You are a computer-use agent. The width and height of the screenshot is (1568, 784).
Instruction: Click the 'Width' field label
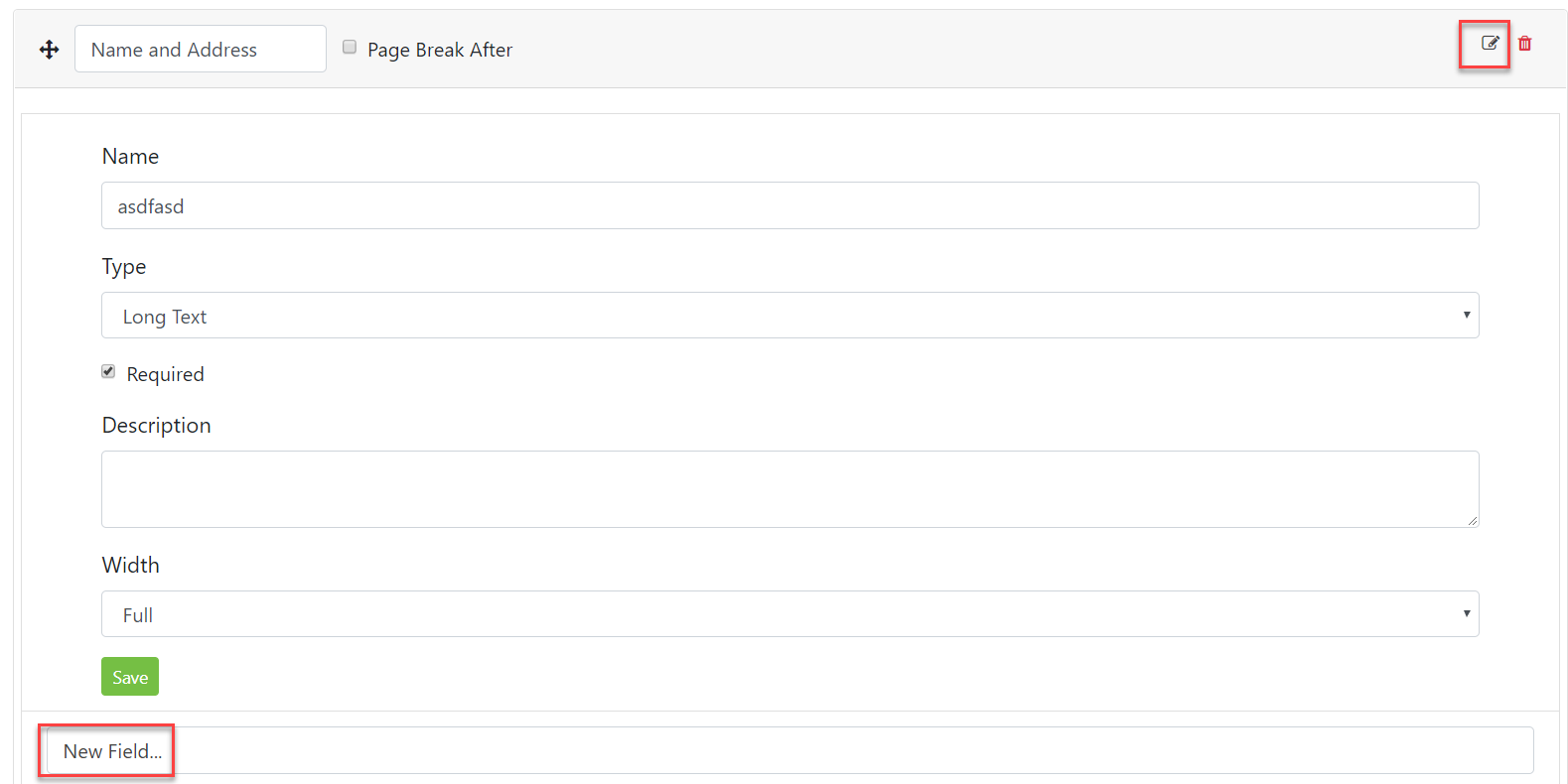click(x=130, y=565)
